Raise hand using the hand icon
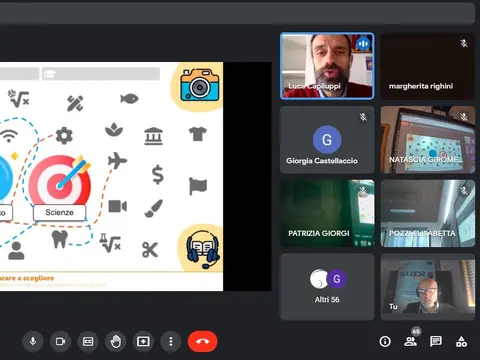Image resolution: width=480 pixels, height=360 pixels. point(116,341)
